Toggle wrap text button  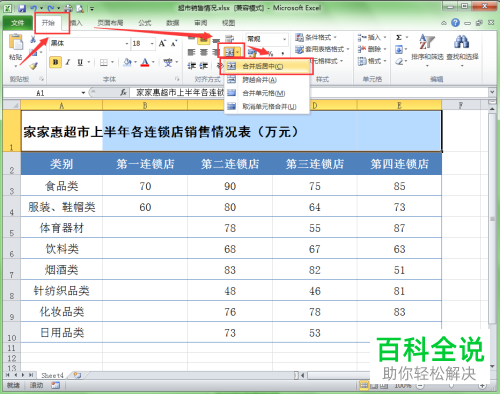coord(230,39)
